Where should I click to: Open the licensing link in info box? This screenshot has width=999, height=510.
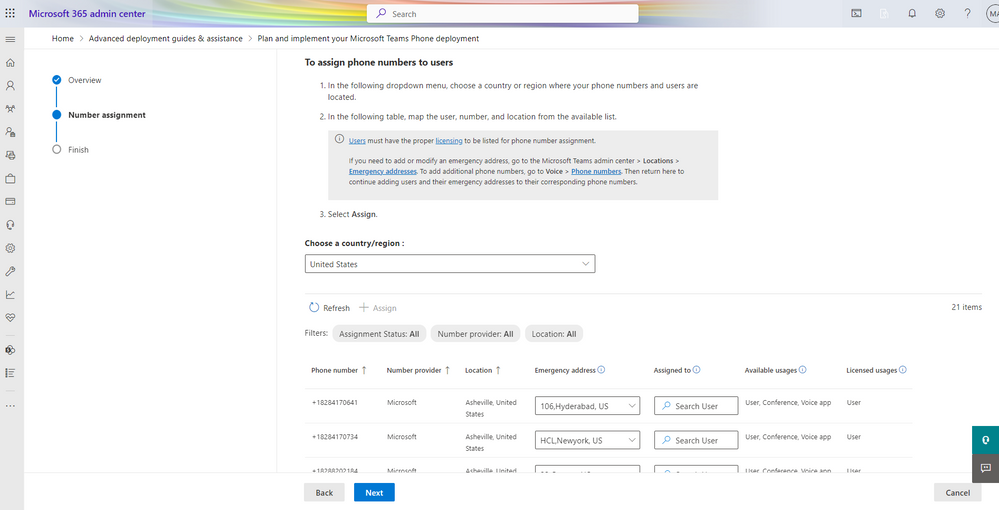point(449,140)
